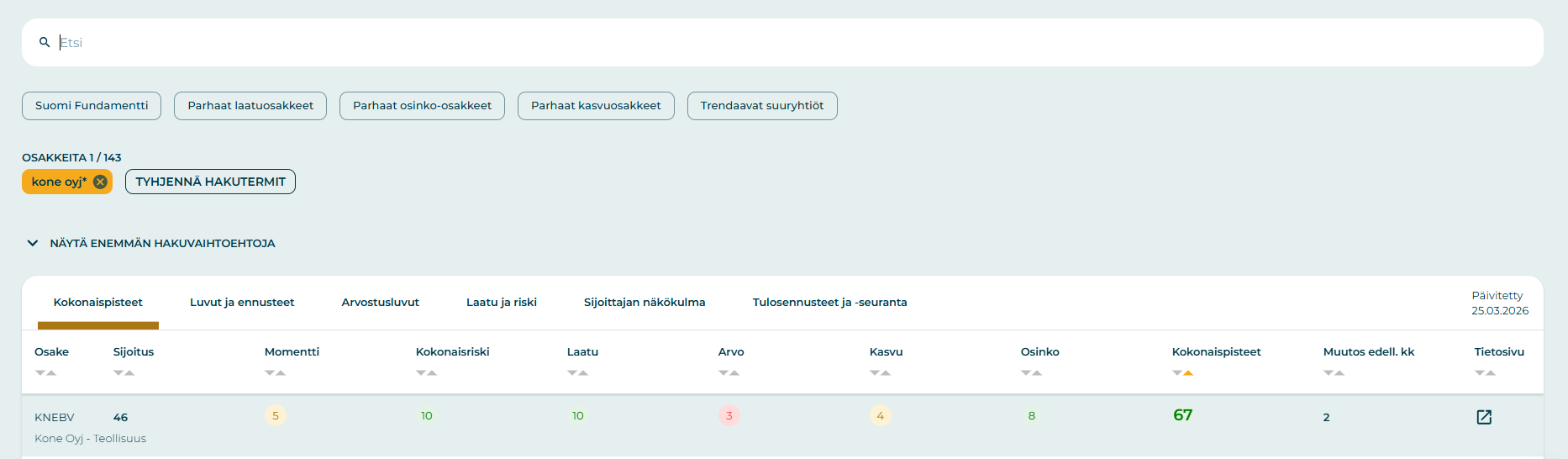Click Tyhjennä hakutermit button
Screen dimensions: 1568x459
click(x=210, y=182)
